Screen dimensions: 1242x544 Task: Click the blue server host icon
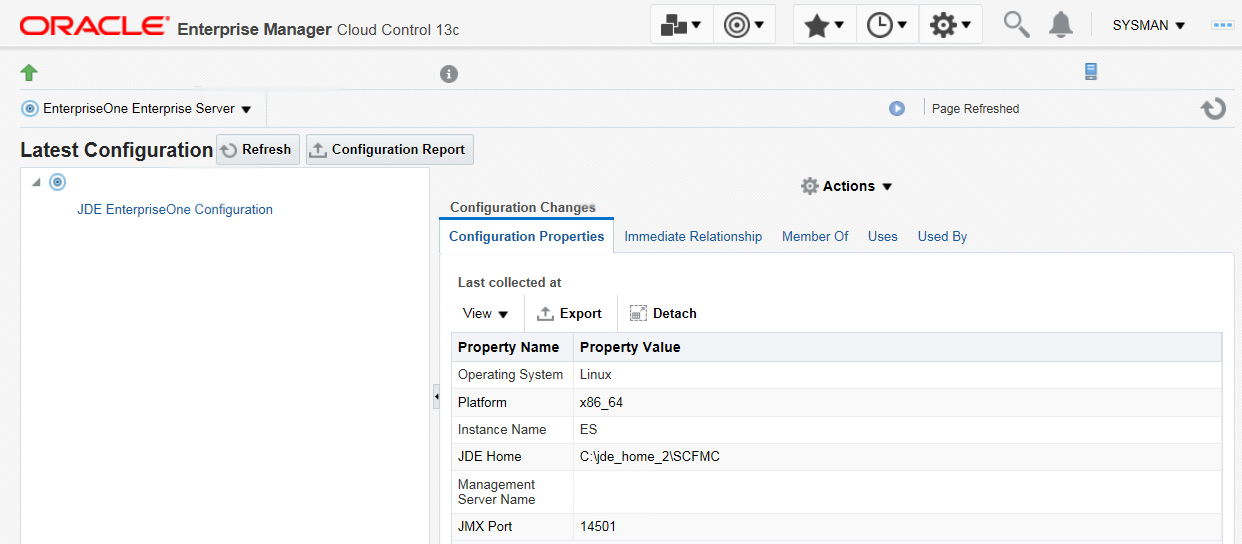point(1091,71)
